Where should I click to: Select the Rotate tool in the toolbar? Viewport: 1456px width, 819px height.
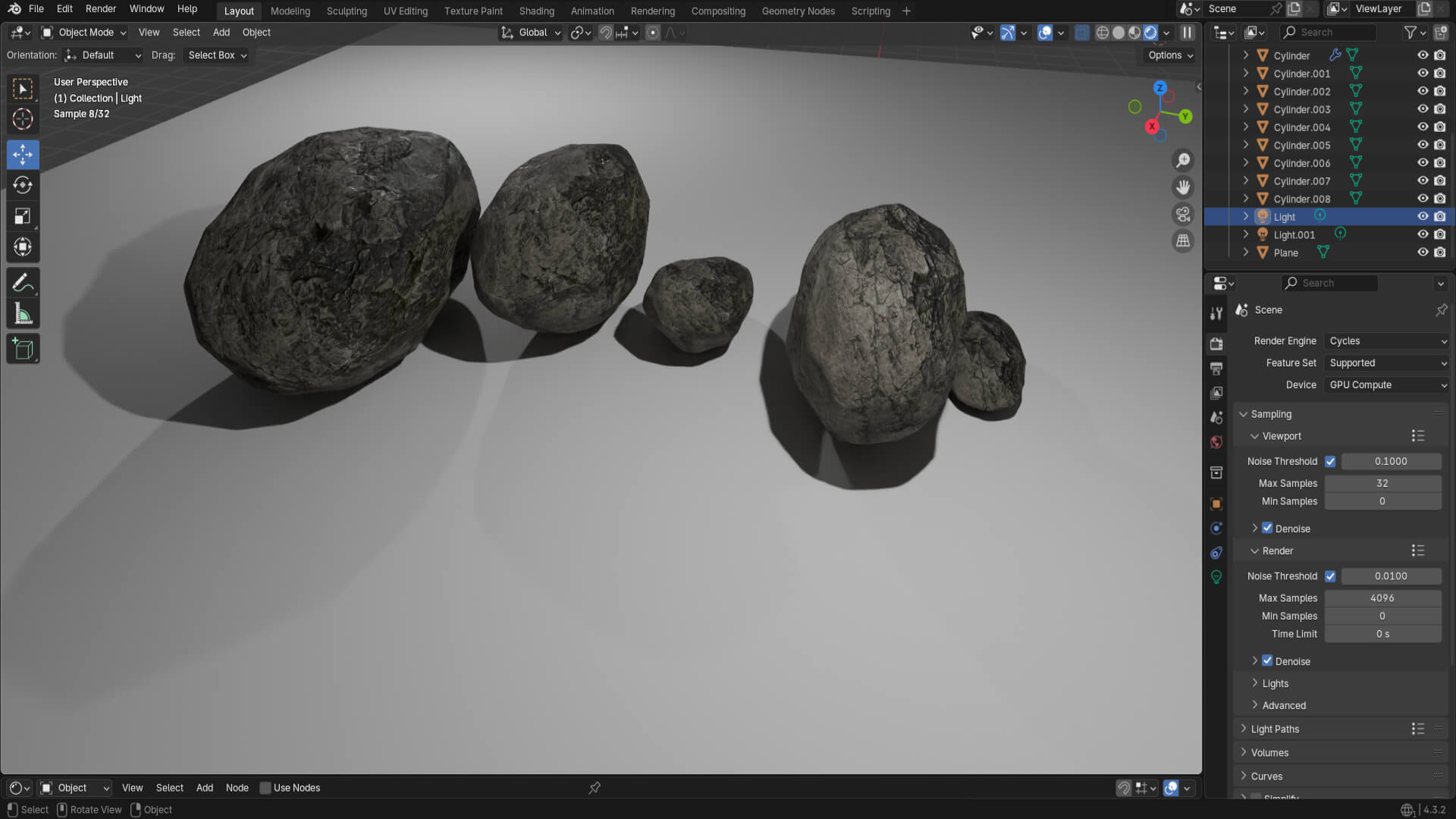click(x=23, y=185)
